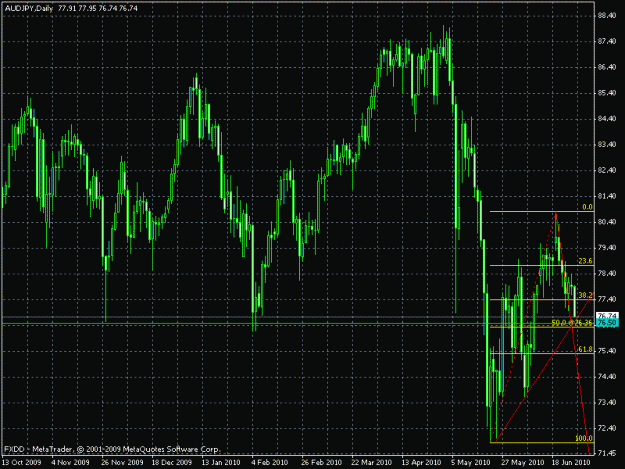The width and height of the screenshot is (625, 469).
Task: Click the 5 May 2010 date label
Action: pyautogui.click(x=471, y=463)
